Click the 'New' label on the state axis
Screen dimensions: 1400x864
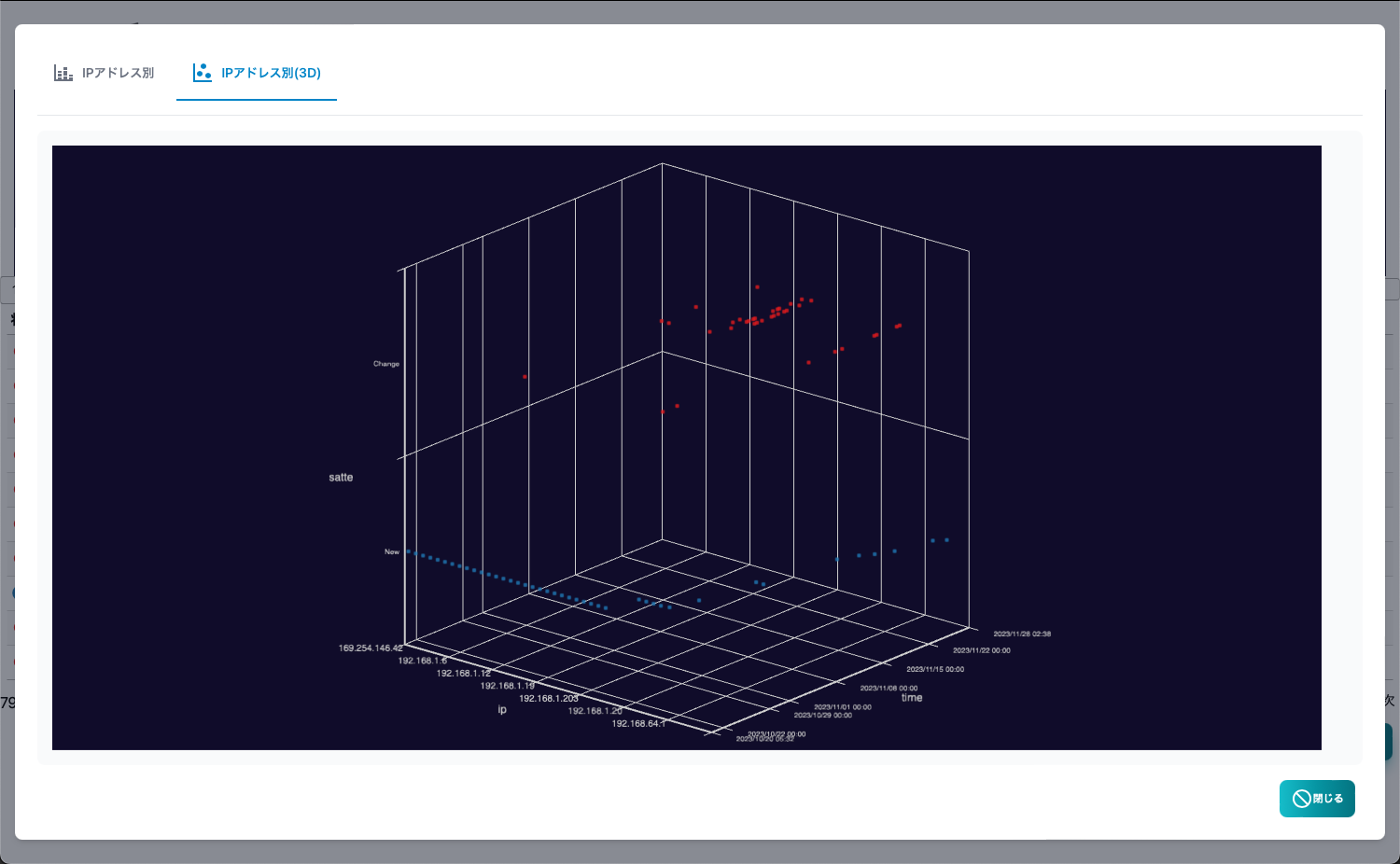(392, 551)
